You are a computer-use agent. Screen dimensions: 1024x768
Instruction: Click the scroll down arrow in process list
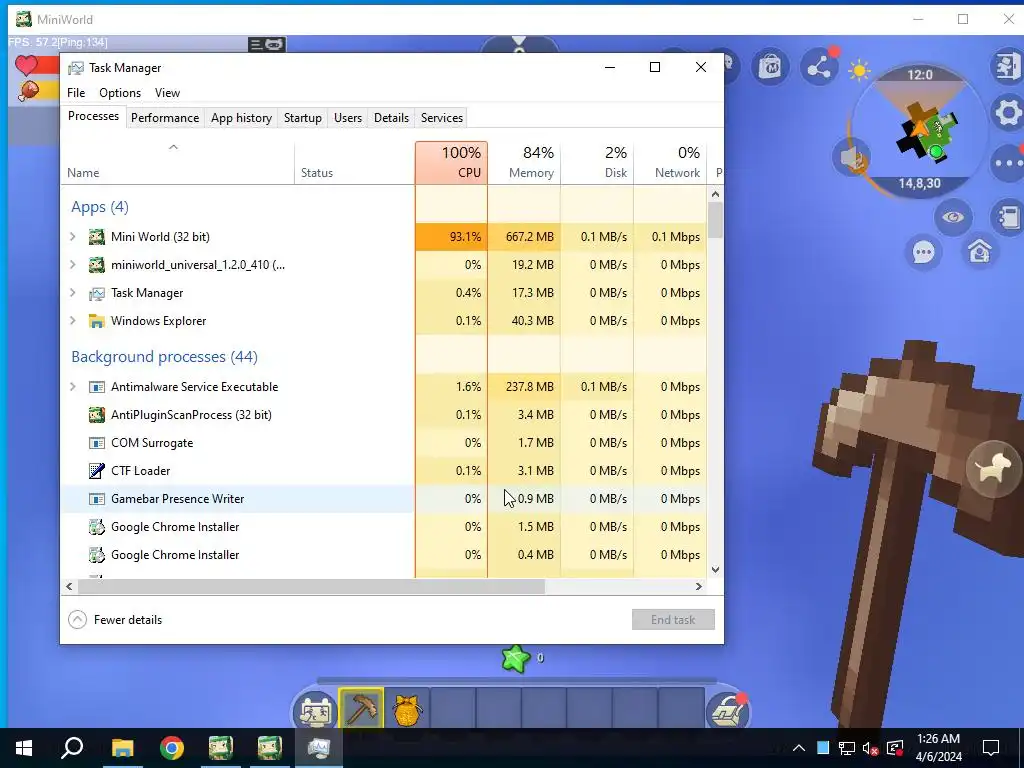[715, 569]
